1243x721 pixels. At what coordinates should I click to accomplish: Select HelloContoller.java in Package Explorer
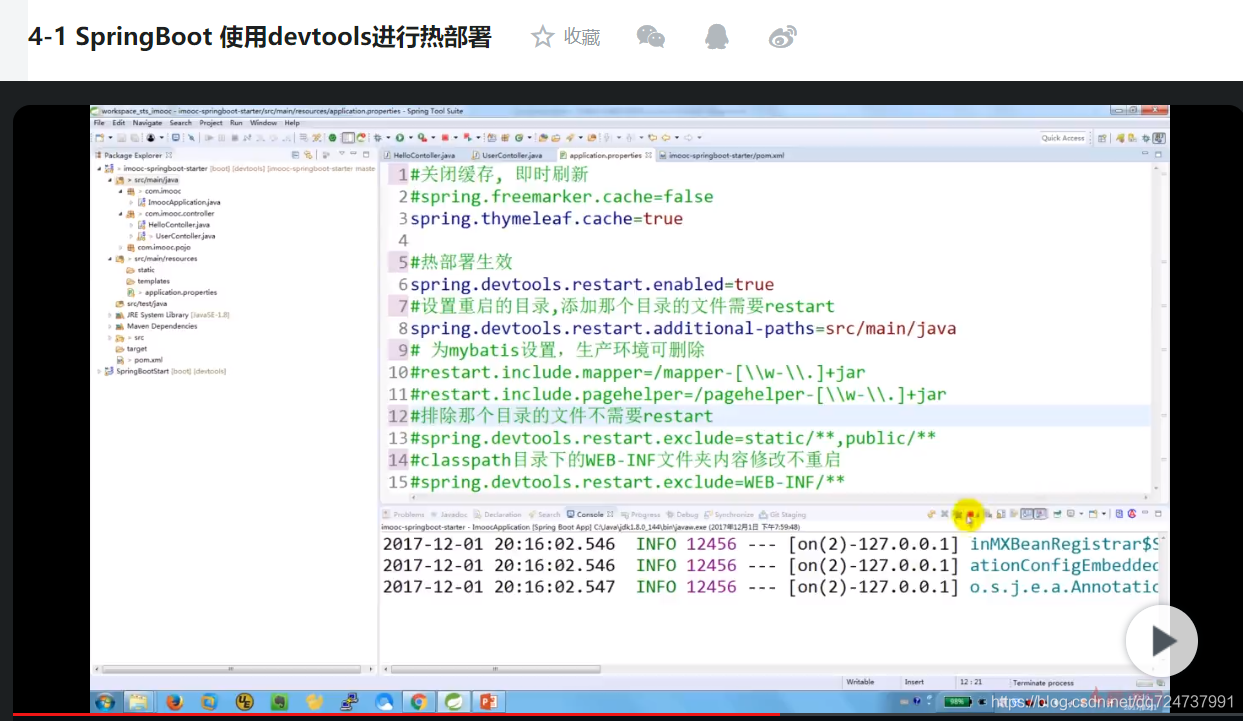[x=176, y=225]
